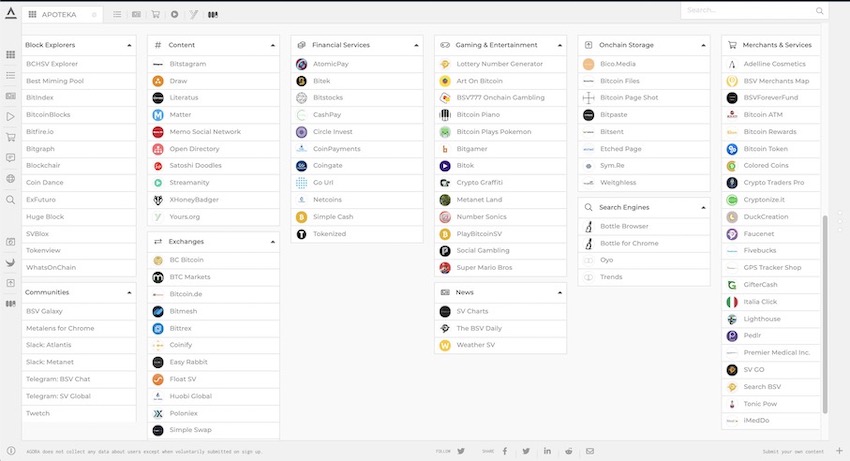This screenshot has width=850, height=461.
Task: Open the WhatsOnChain link
Action: [x=50, y=267]
